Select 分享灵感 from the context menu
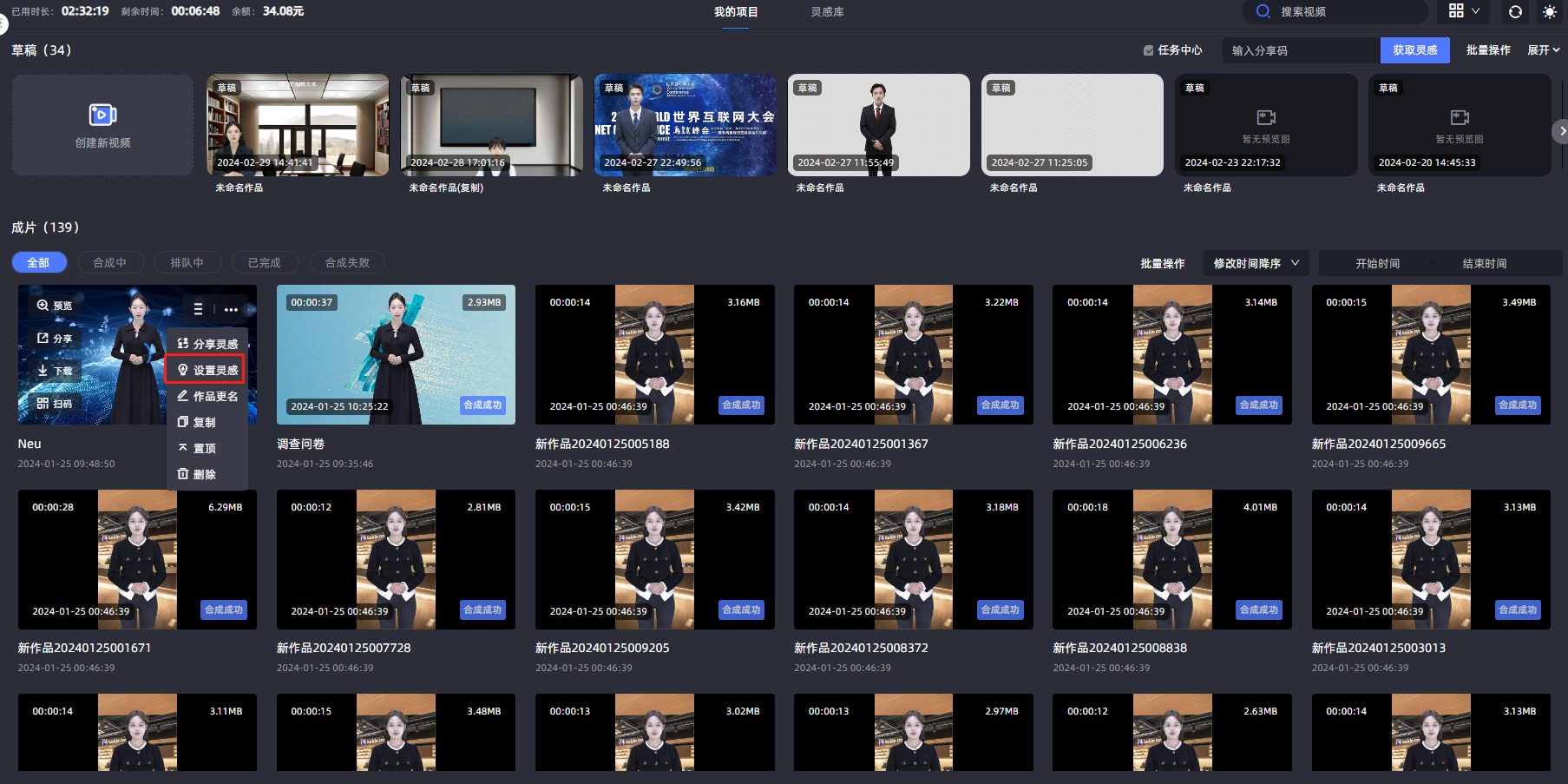 pos(207,344)
